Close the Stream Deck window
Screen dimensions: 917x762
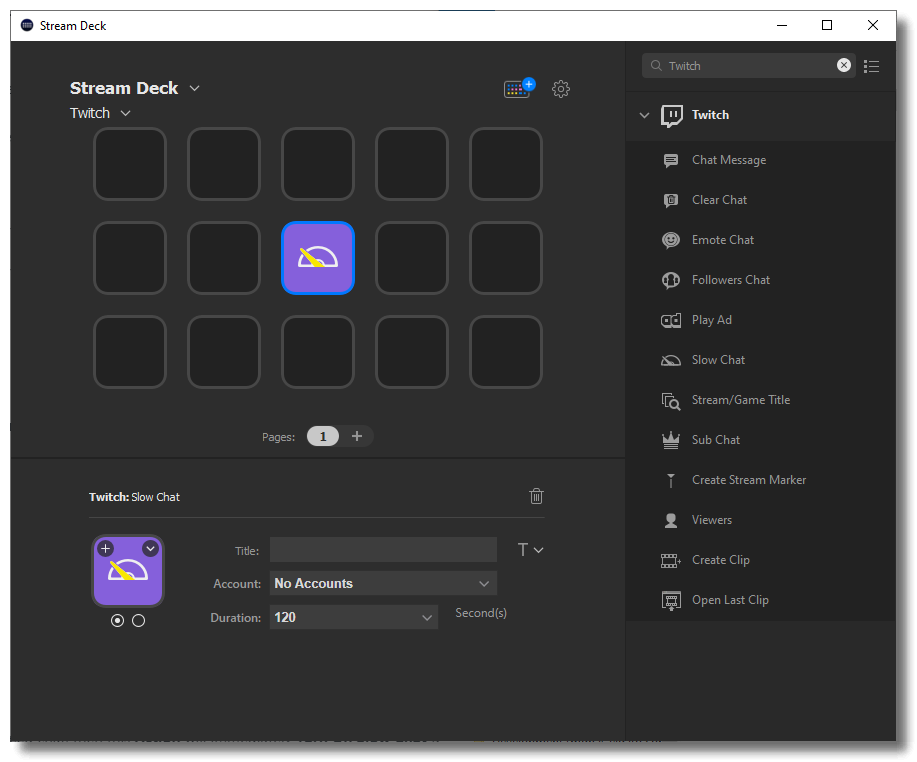coord(873,25)
